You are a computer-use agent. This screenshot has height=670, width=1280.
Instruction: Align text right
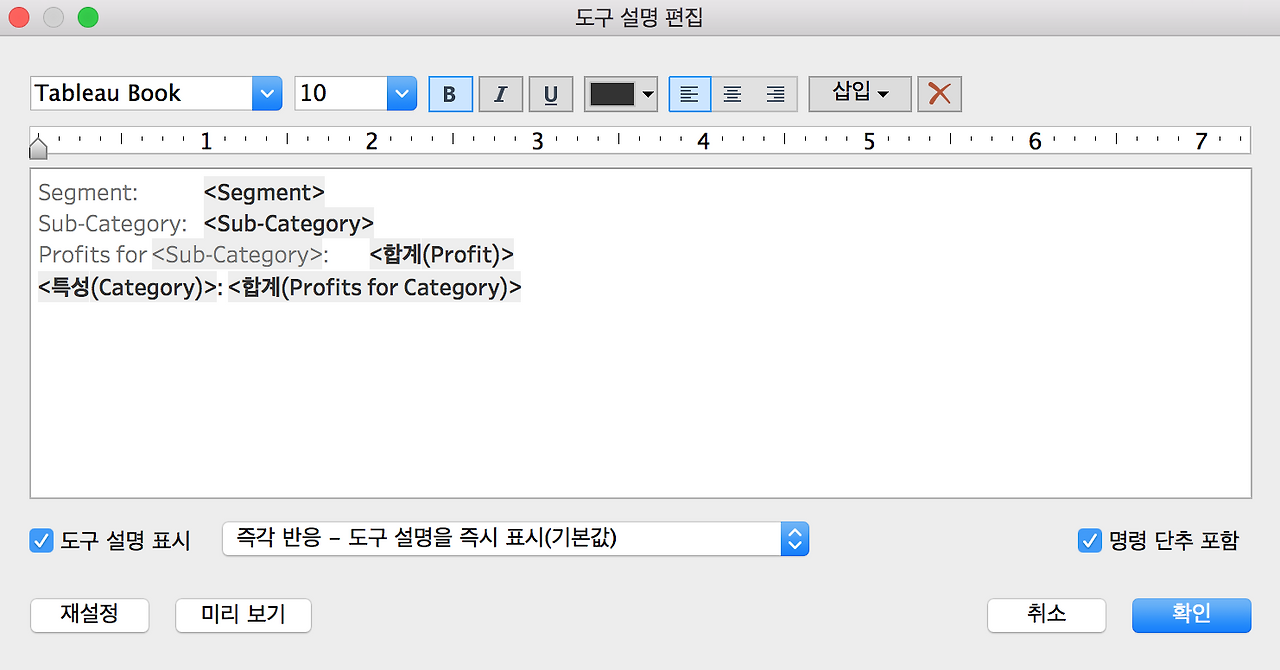coord(776,94)
